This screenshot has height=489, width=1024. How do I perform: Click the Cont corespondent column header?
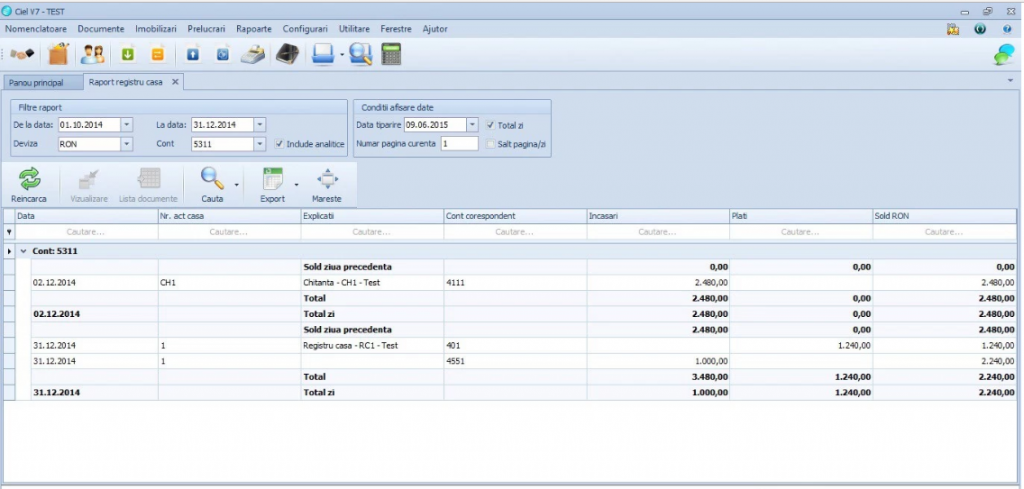(515, 215)
